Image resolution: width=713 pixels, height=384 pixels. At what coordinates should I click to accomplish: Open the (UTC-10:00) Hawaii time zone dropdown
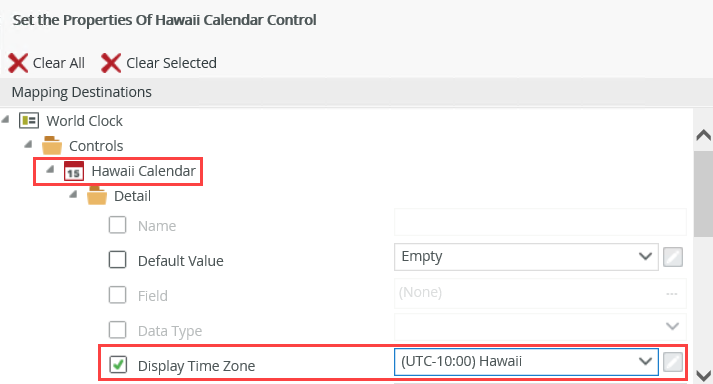coord(526,362)
